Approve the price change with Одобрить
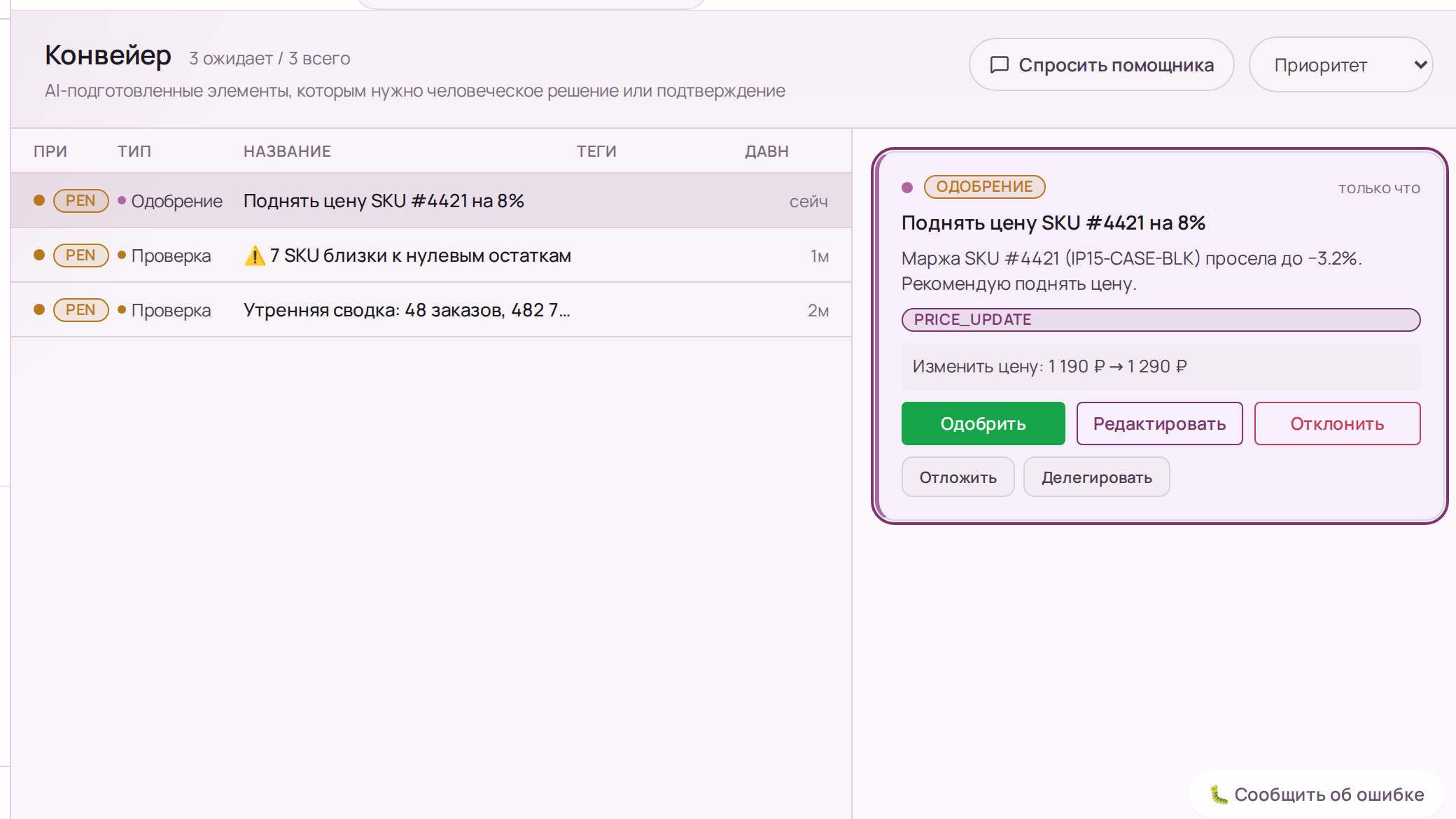This screenshot has height=819, width=1456. [x=983, y=423]
